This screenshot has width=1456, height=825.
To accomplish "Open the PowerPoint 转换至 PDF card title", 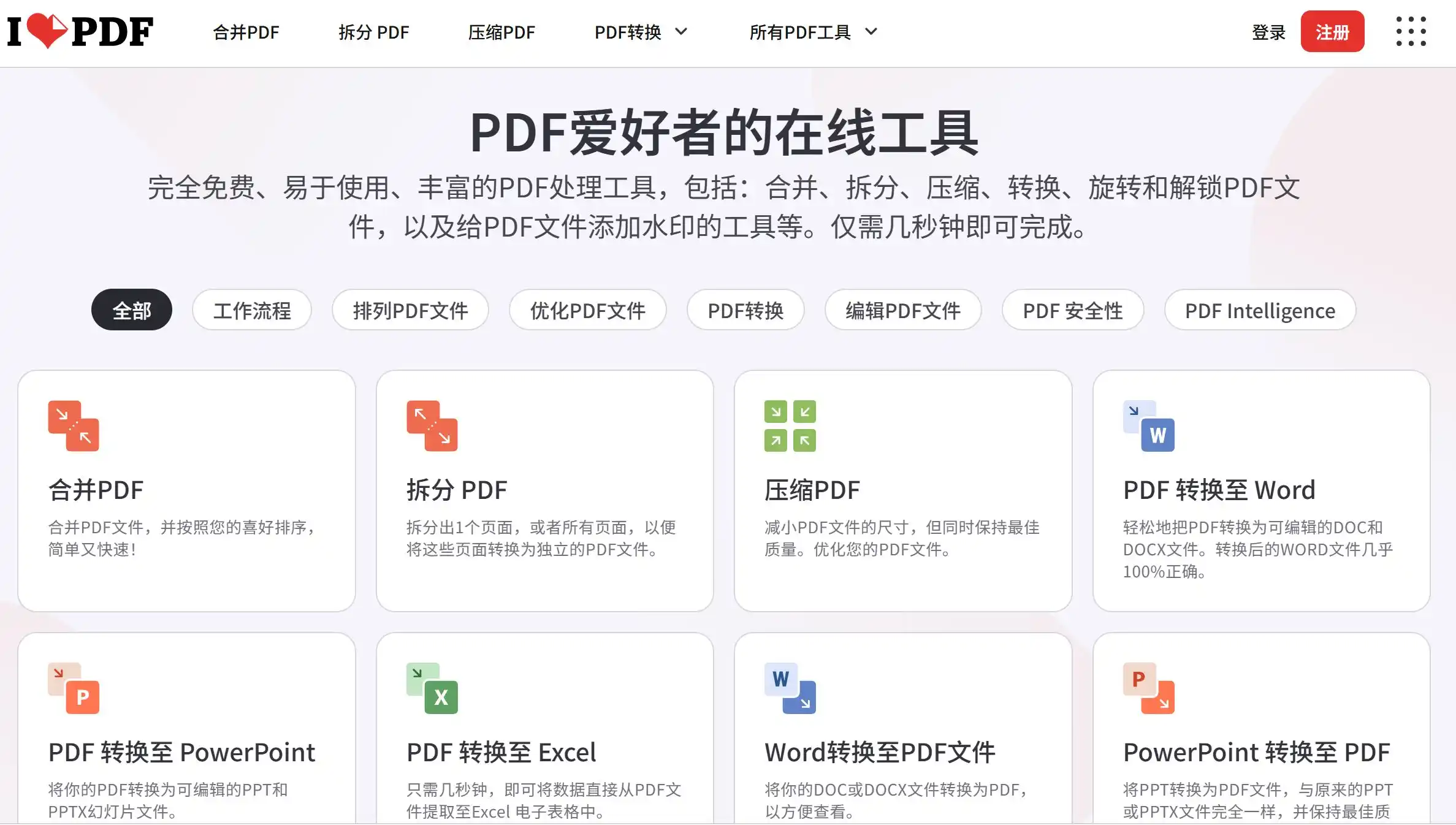I will [x=1256, y=752].
